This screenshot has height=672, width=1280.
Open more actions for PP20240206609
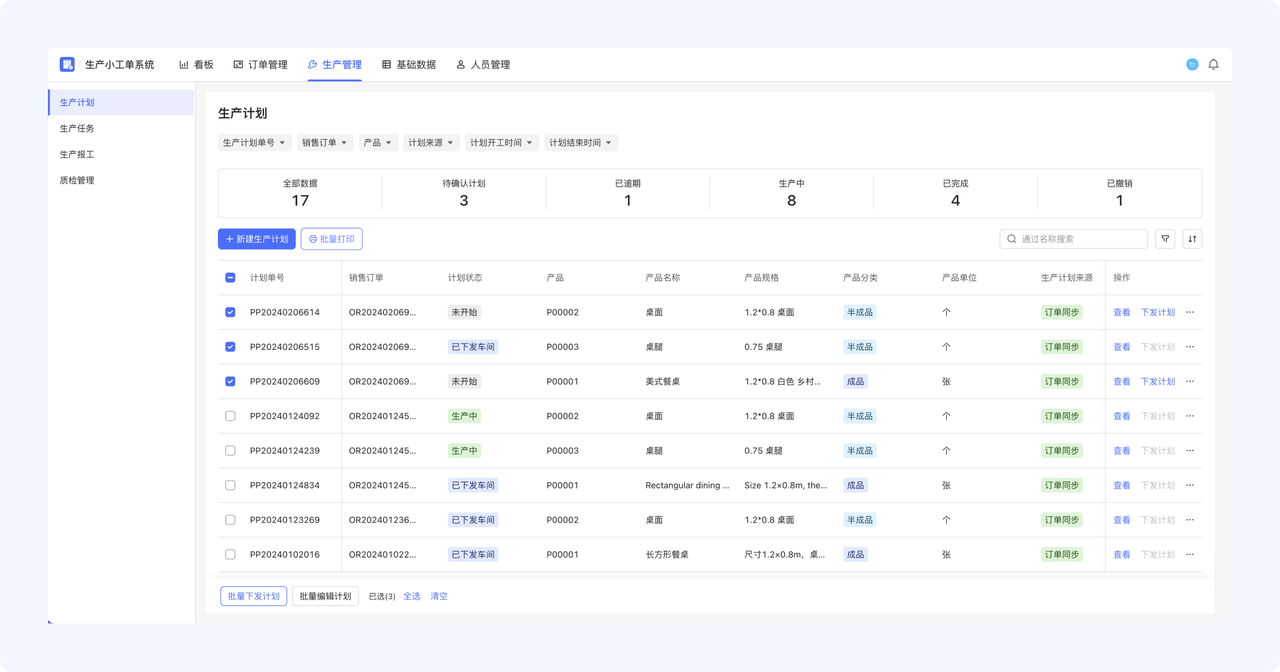(x=1190, y=381)
